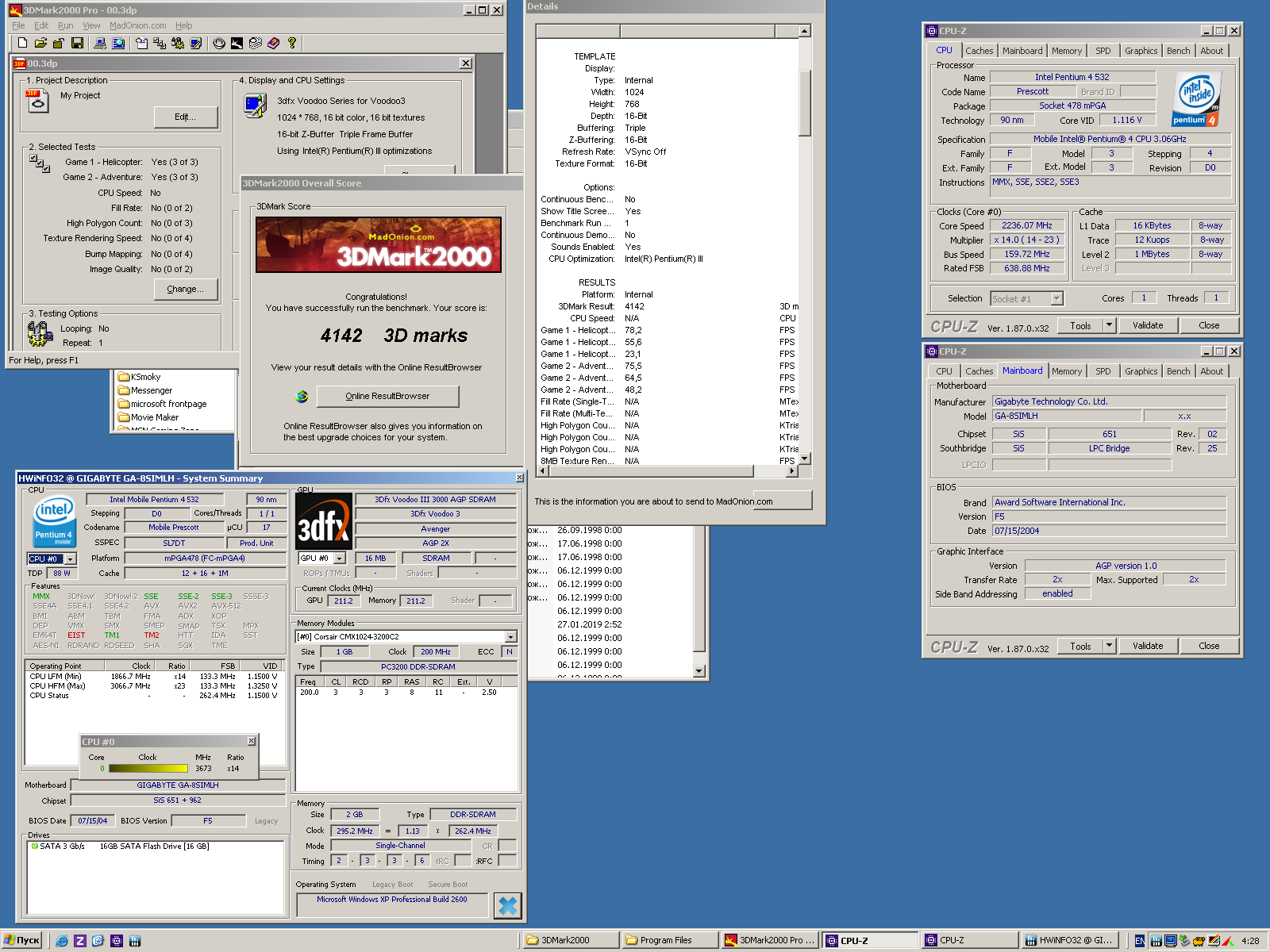Click the computer system info toolbar icon
The height and width of the screenshot is (952, 1270).
(100, 43)
